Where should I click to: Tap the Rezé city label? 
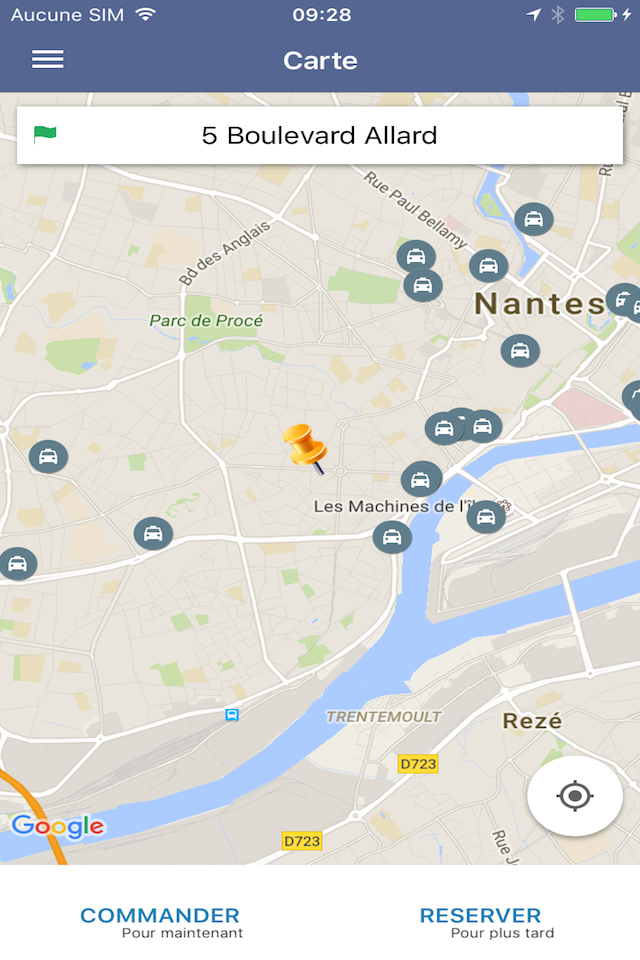532,721
